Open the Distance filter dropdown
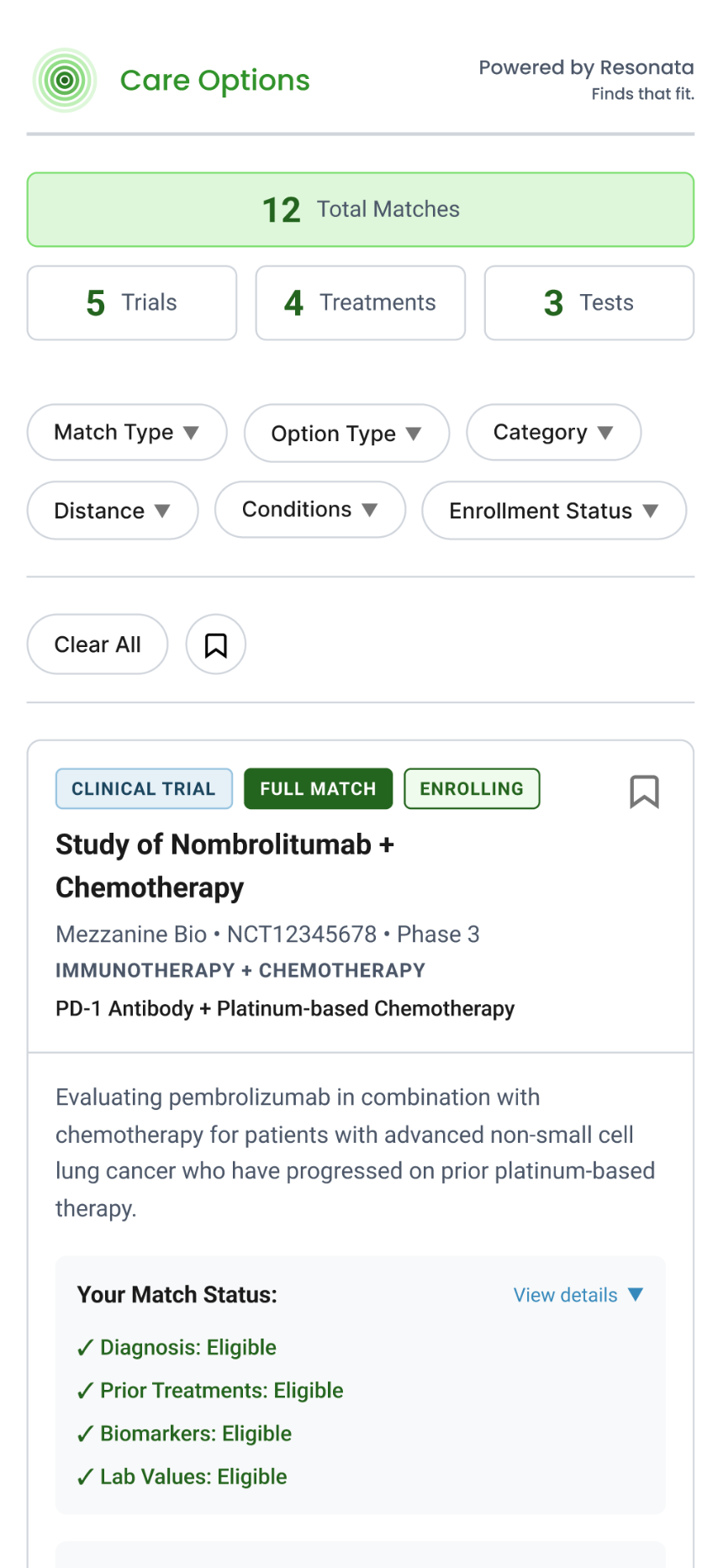Viewport: 718px width, 1568px height. [113, 511]
